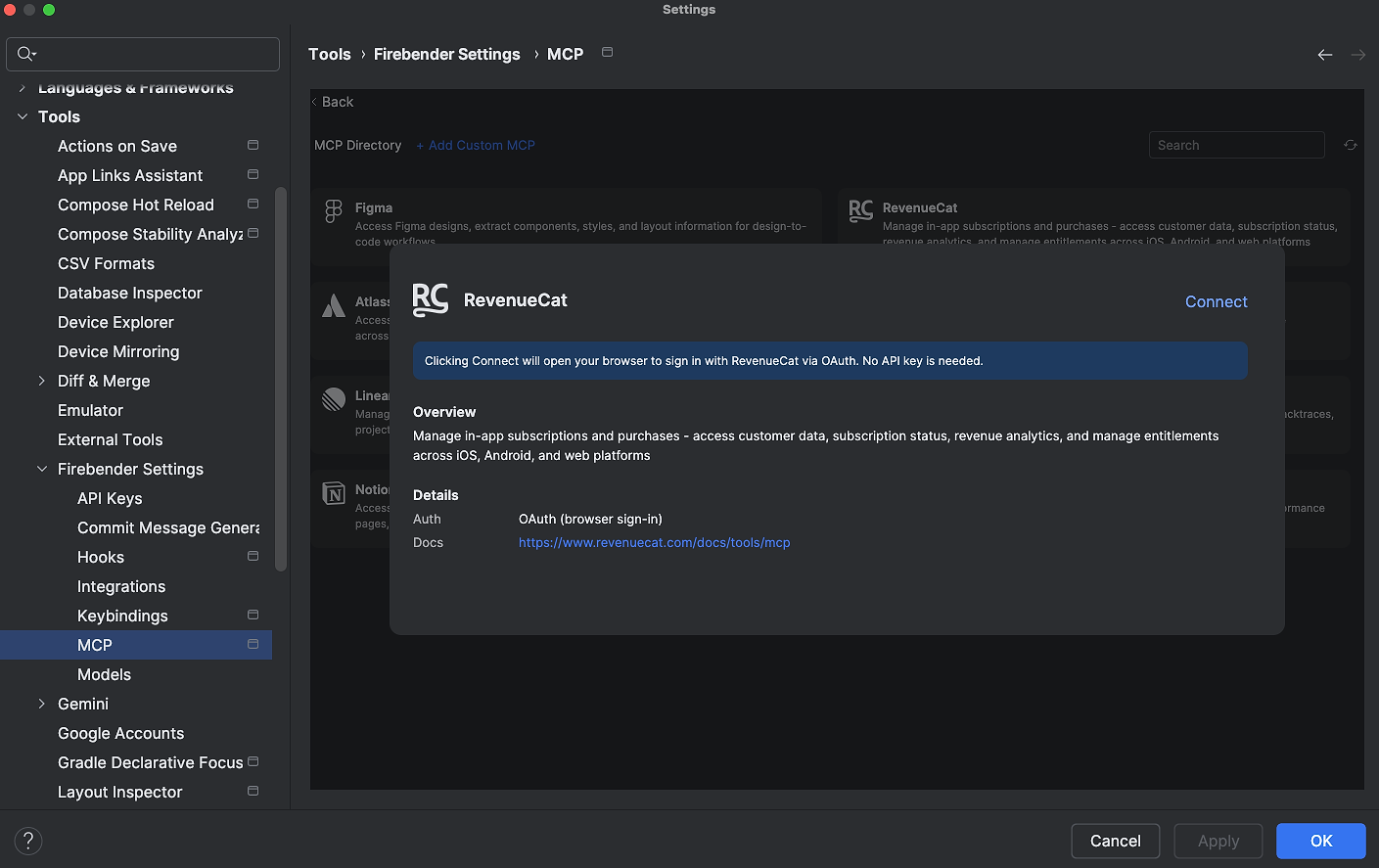Click the project icon beside Hooks
The height and width of the screenshot is (868, 1379).
pos(253,556)
